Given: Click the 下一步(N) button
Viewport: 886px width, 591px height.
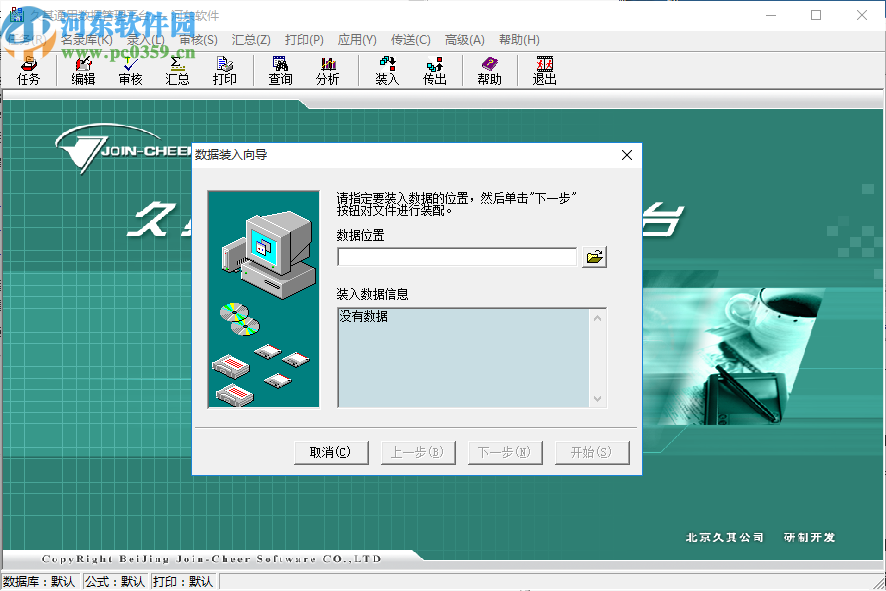Looking at the screenshot, I should click(505, 453).
